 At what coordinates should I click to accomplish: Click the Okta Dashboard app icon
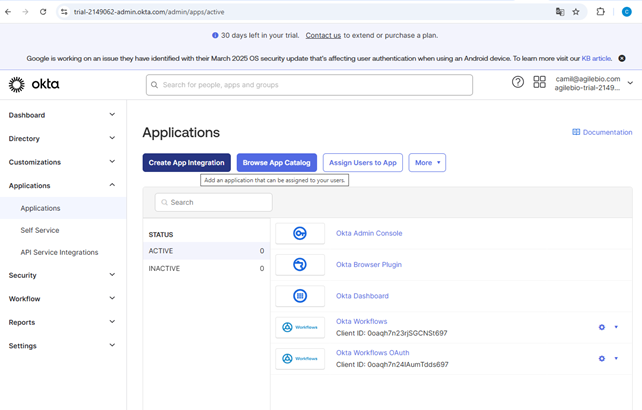(300, 296)
